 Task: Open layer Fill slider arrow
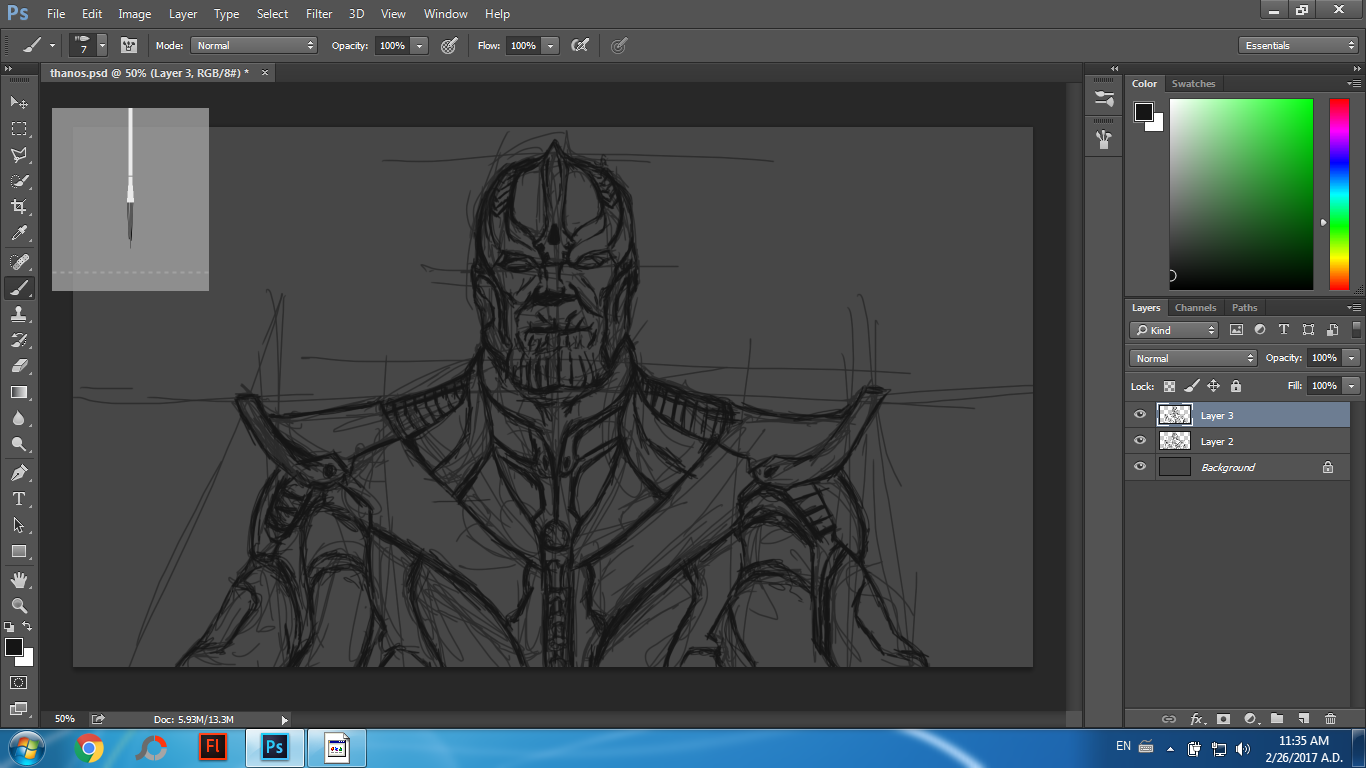[x=1352, y=386]
